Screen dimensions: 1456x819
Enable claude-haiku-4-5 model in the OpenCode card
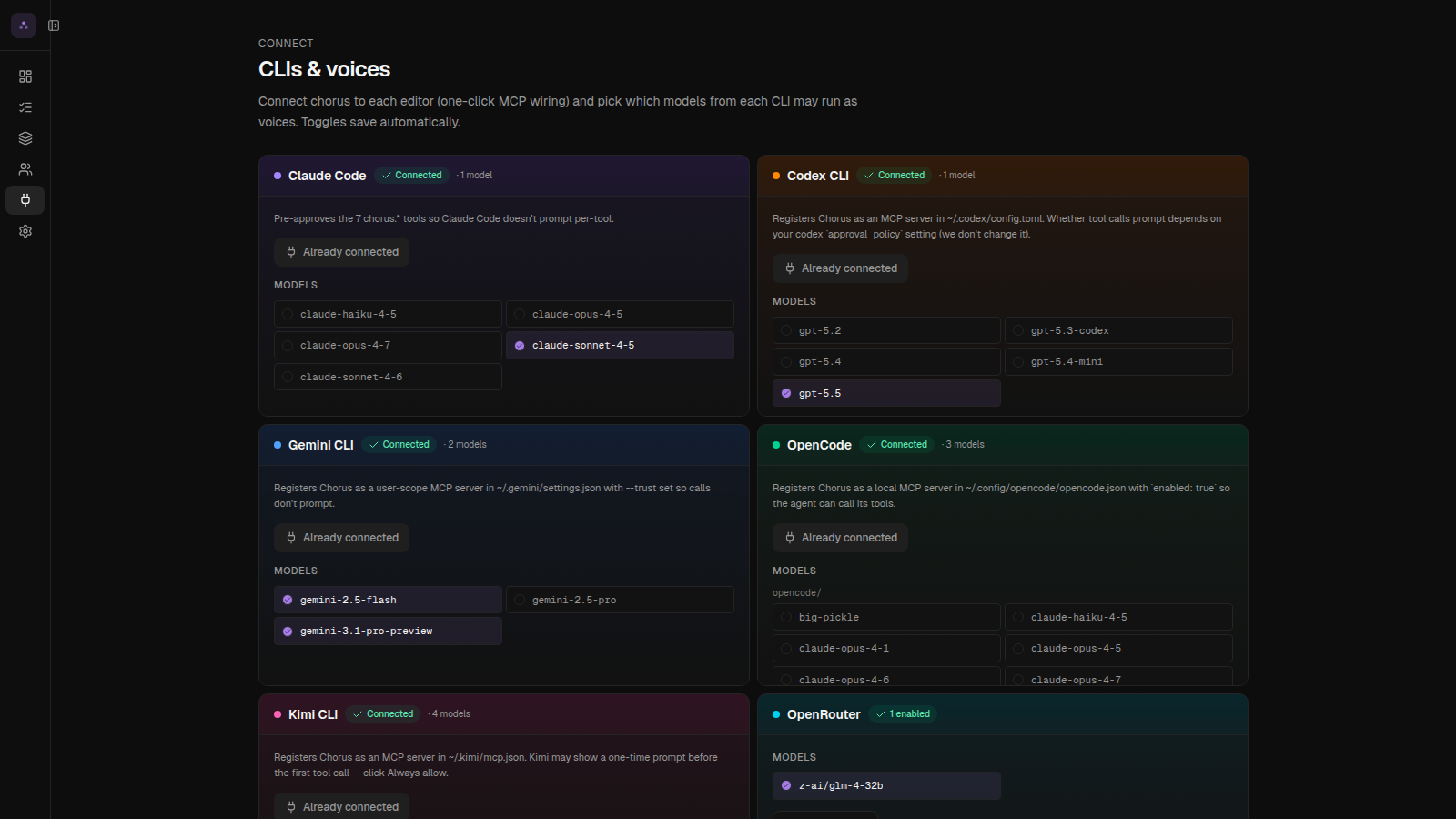[x=1118, y=617]
